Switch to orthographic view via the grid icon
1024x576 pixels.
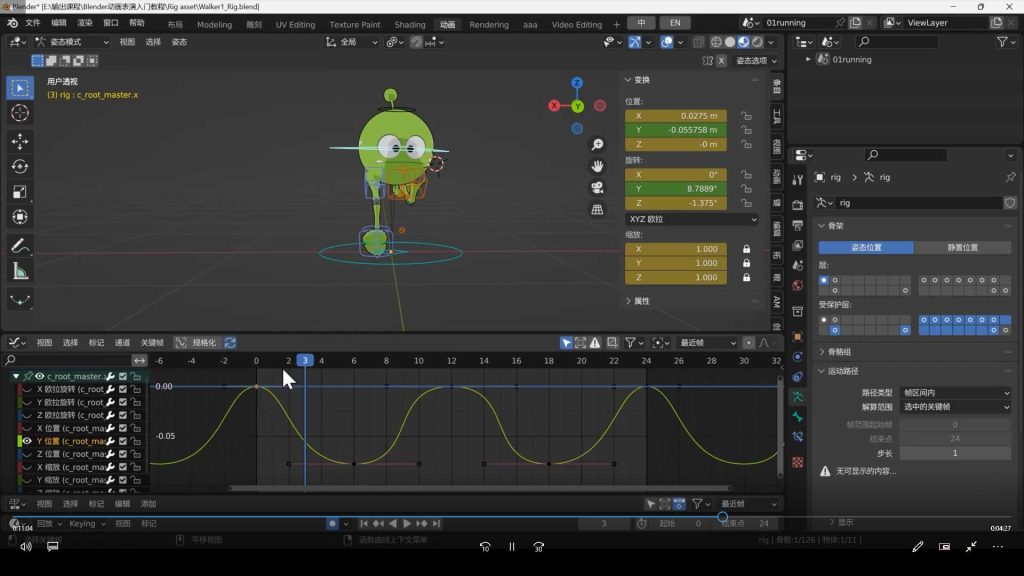[x=597, y=209]
